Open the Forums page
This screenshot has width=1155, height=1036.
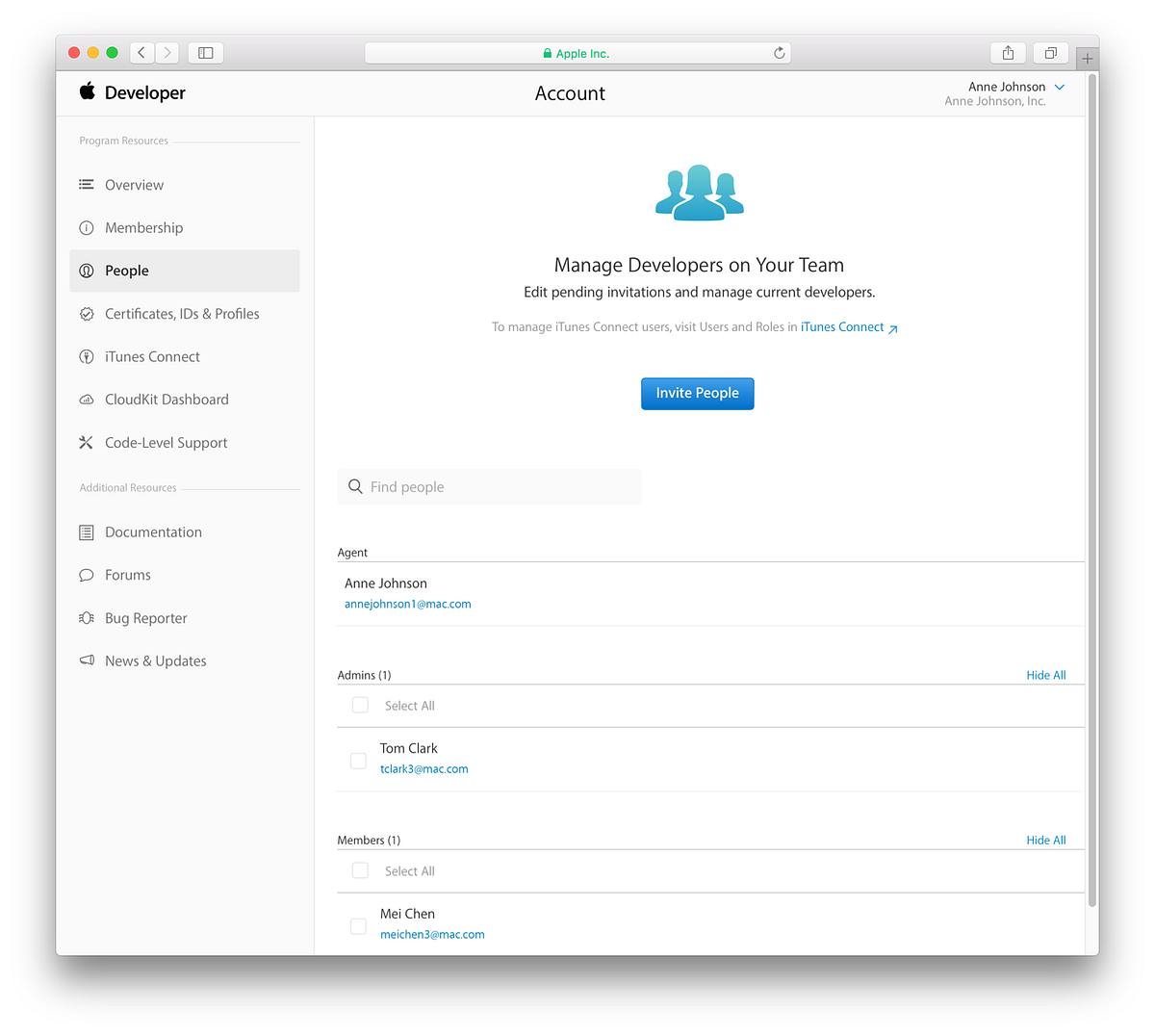pyautogui.click(x=128, y=574)
